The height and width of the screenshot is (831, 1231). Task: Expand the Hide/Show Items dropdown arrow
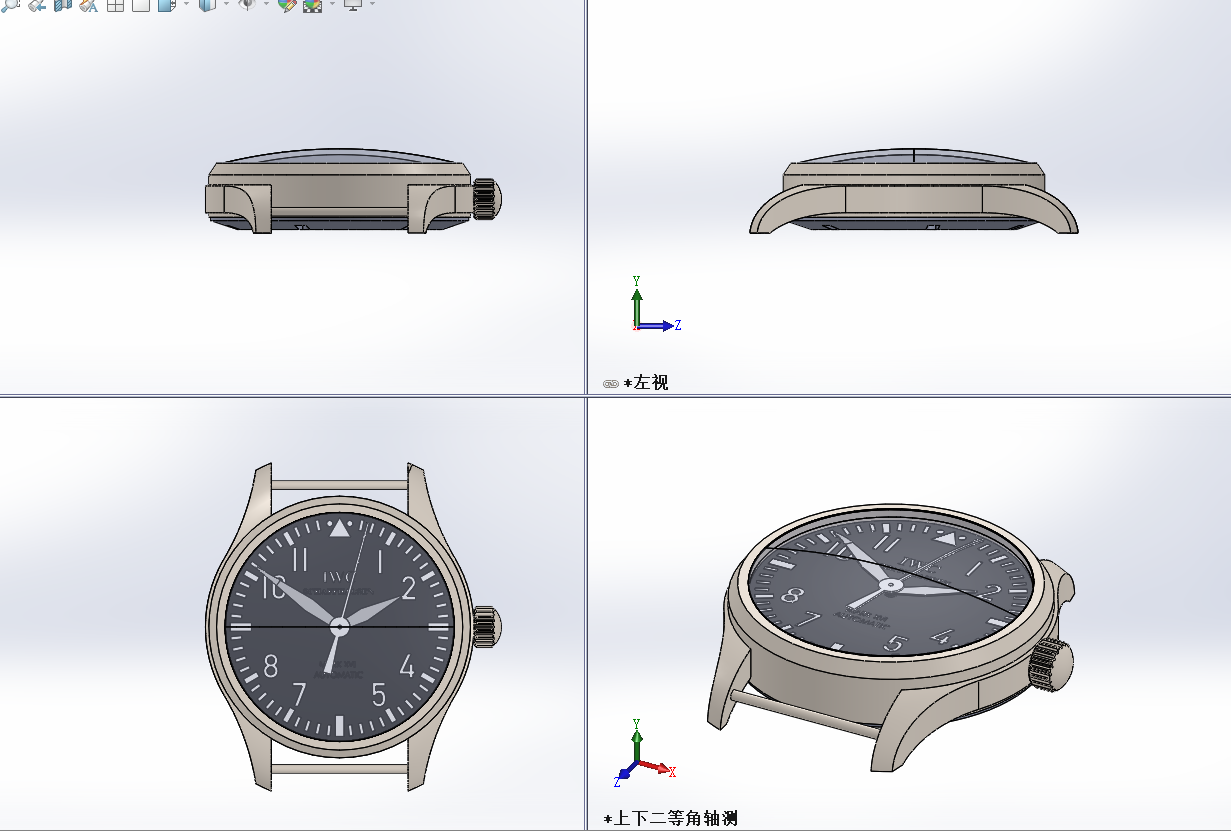(266, 4)
